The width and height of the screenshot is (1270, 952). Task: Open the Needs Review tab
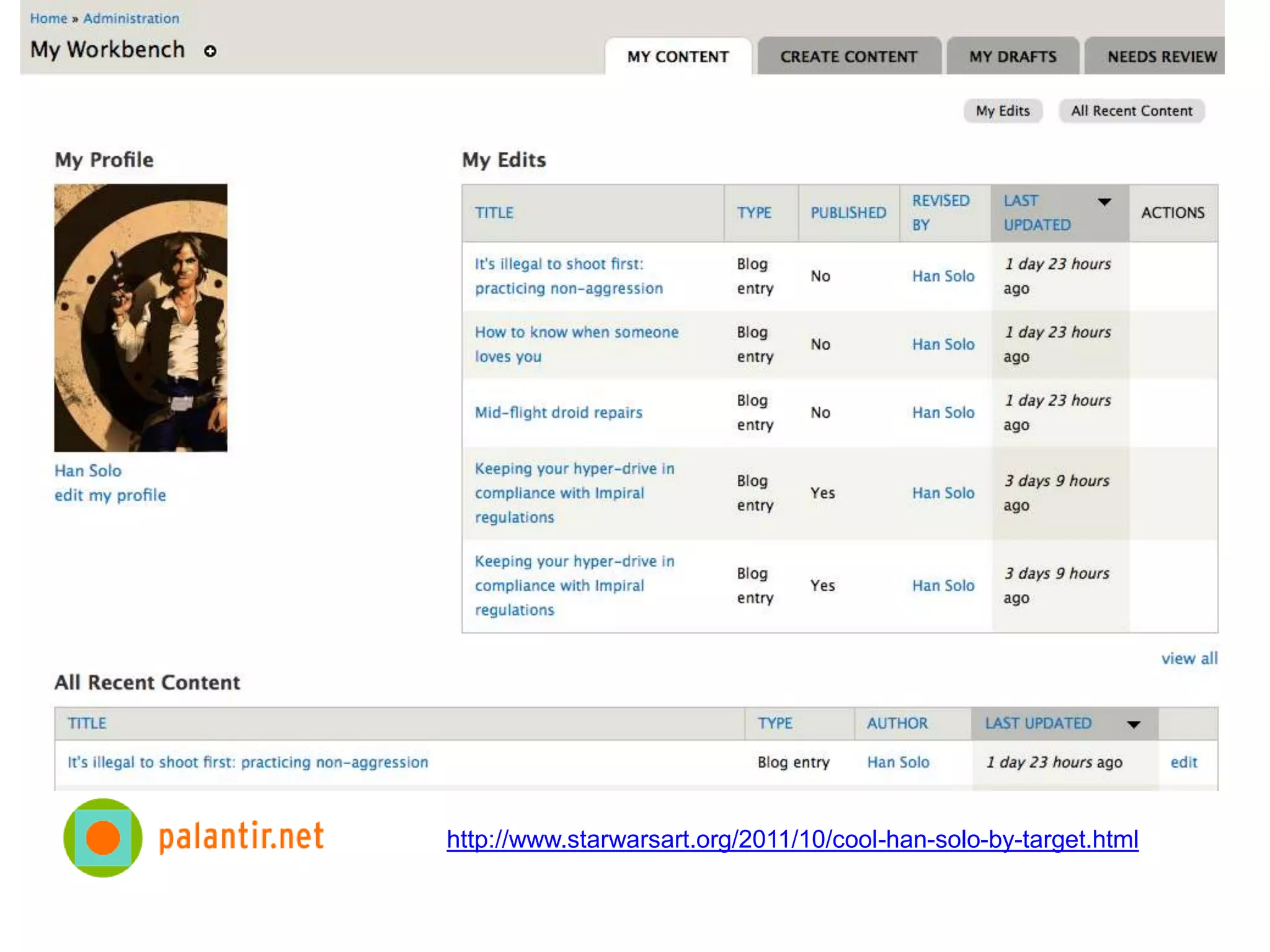[1161, 57]
